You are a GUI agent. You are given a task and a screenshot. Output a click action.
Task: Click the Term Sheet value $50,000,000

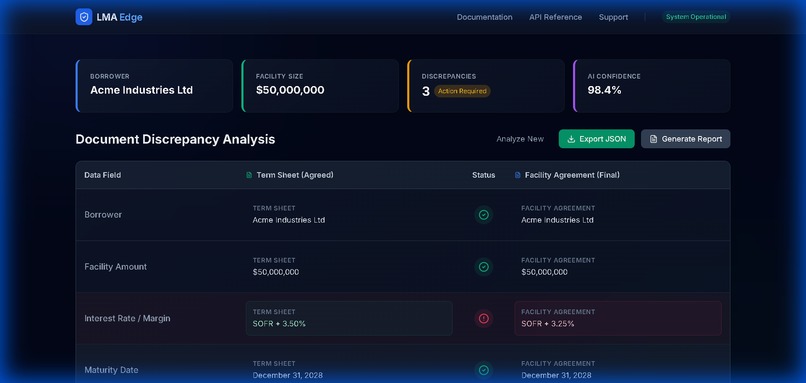[x=276, y=272]
